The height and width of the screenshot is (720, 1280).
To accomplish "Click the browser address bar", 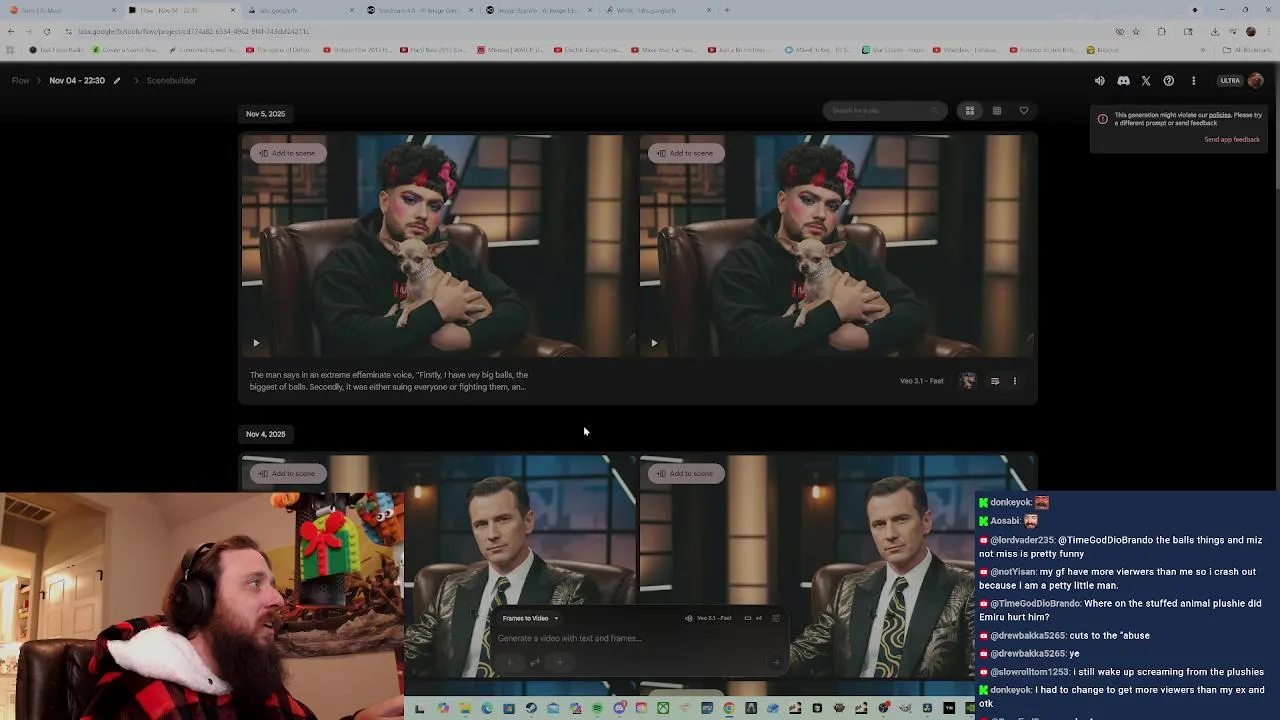I will (590, 31).
